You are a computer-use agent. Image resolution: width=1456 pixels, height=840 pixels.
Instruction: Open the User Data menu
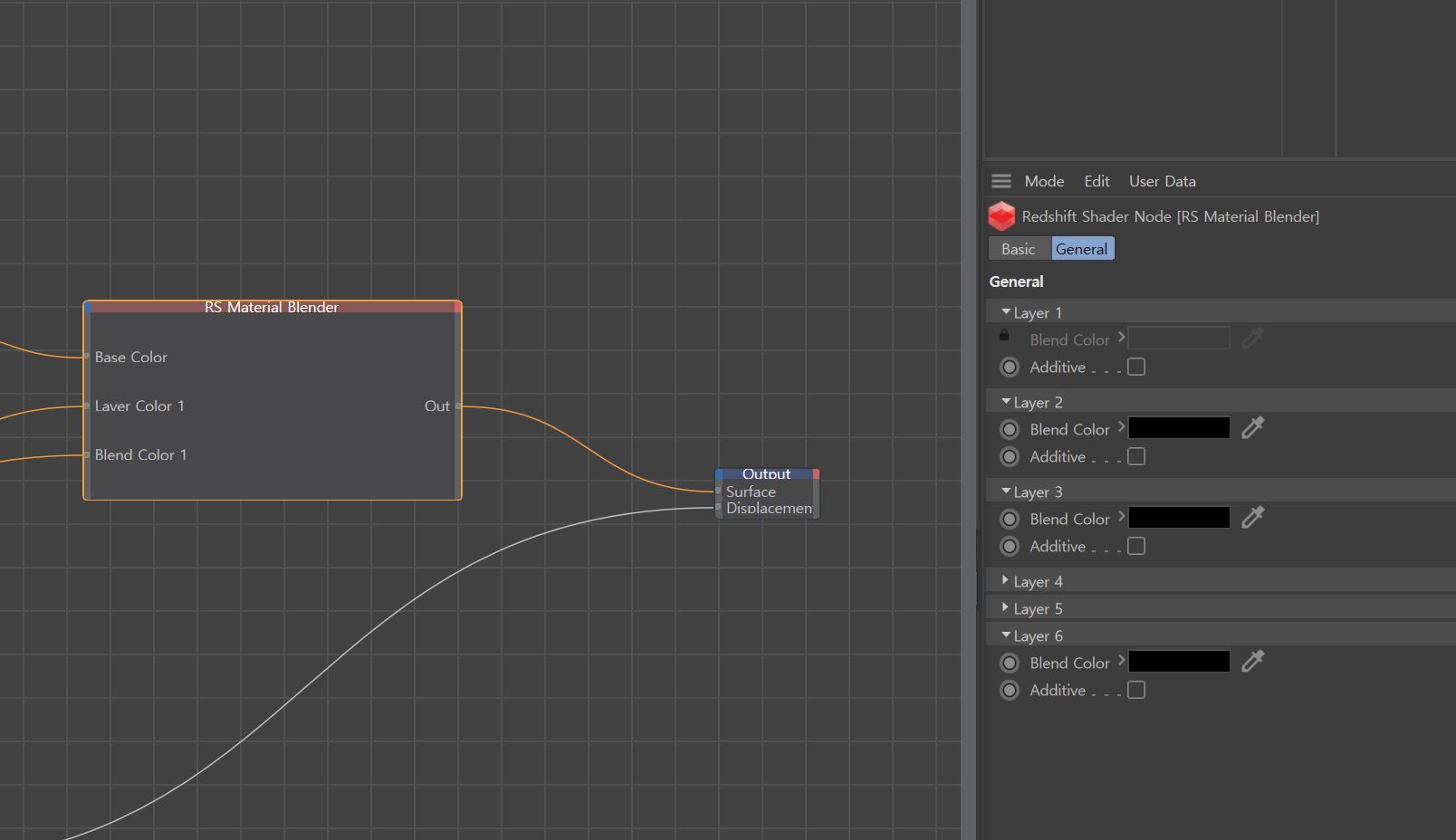[1162, 181]
